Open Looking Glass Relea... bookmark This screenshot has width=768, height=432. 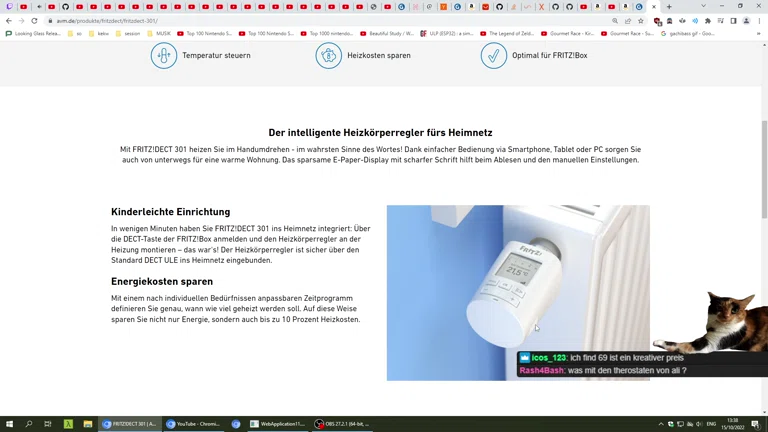pos(33,34)
